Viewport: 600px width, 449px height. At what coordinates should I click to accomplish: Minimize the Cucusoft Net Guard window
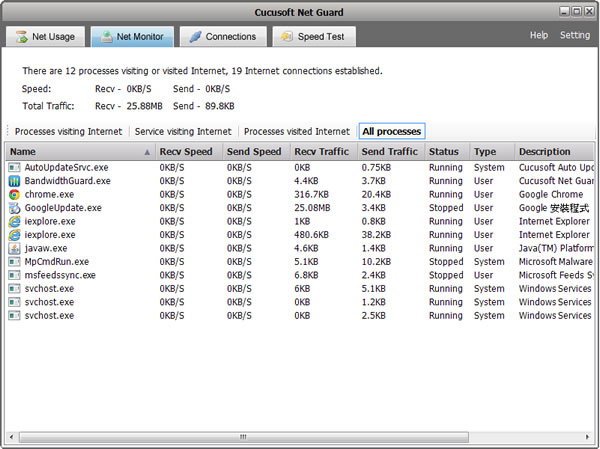click(564, 11)
